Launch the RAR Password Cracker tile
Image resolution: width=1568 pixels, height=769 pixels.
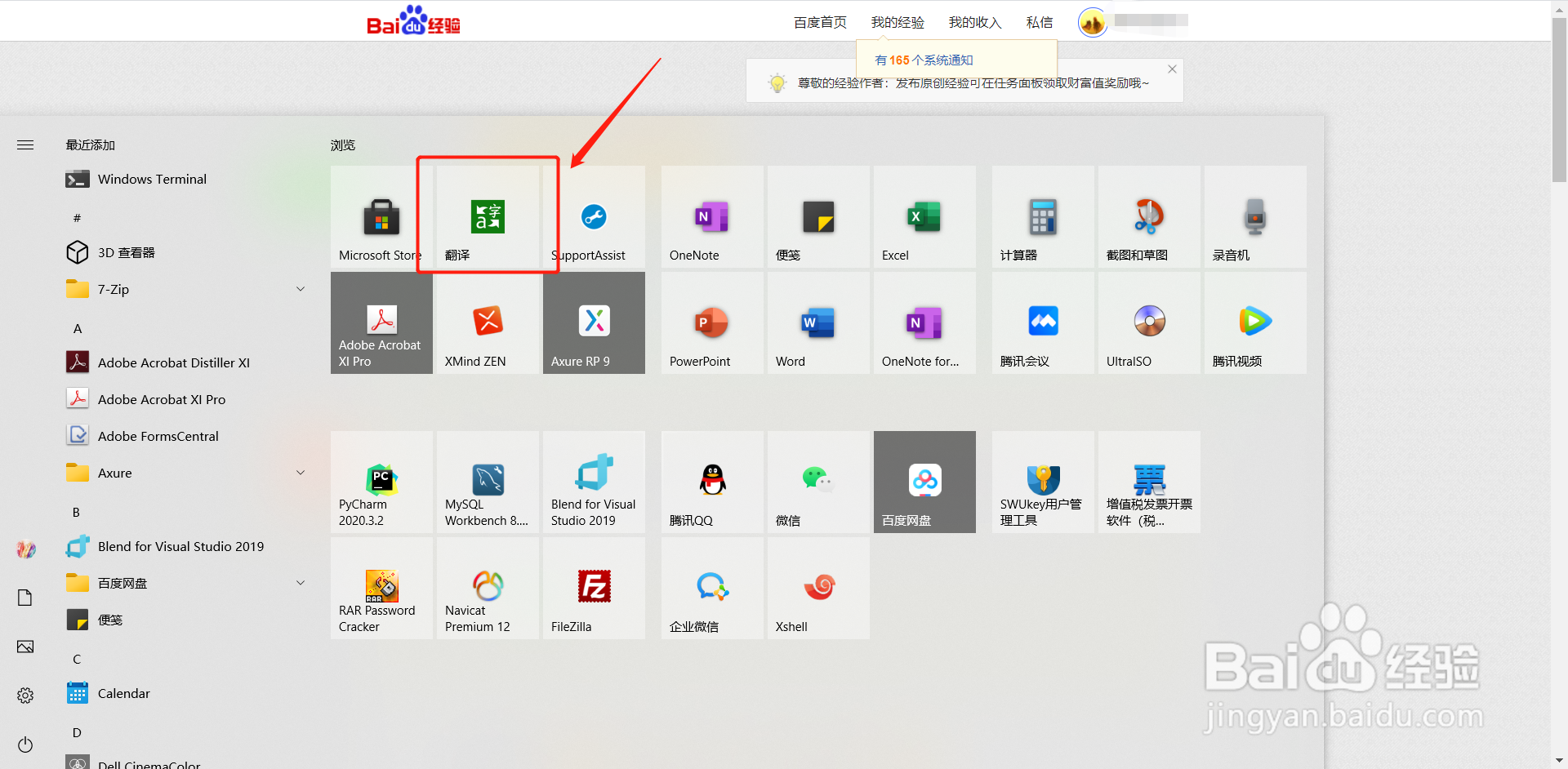coord(381,589)
